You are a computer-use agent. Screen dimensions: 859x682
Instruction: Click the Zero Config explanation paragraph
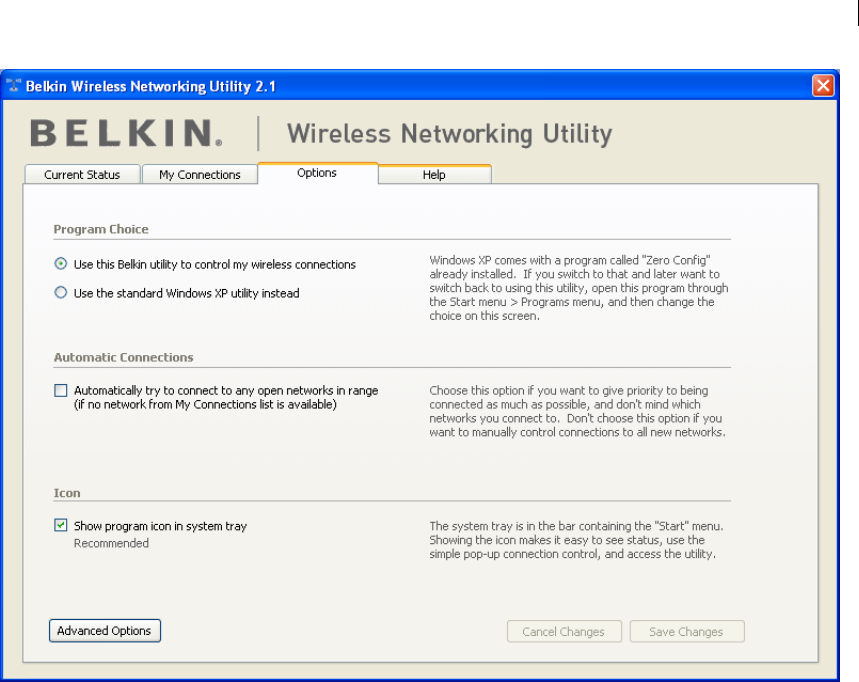pyautogui.click(x=579, y=288)
